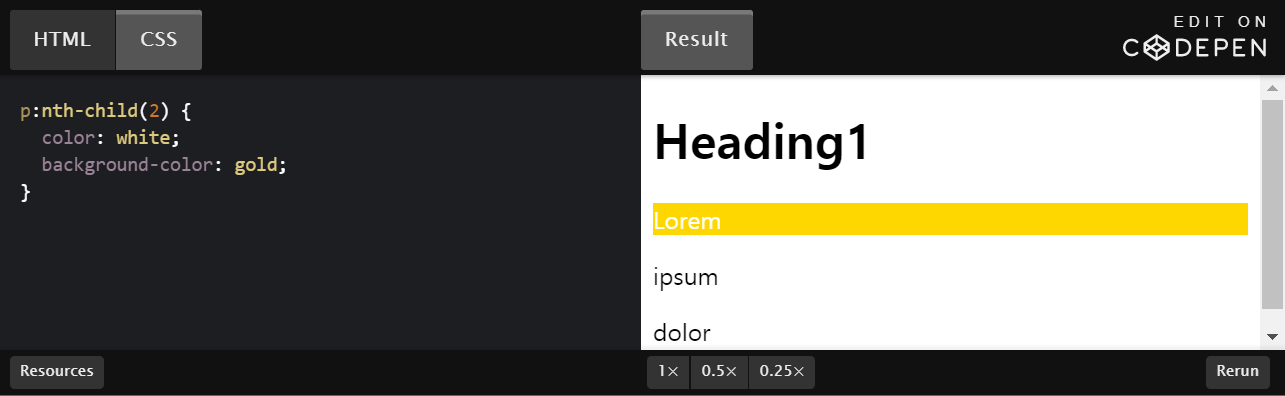
Task: Click the dolor paragraph in the result
Action: click(x=682, y=332)
